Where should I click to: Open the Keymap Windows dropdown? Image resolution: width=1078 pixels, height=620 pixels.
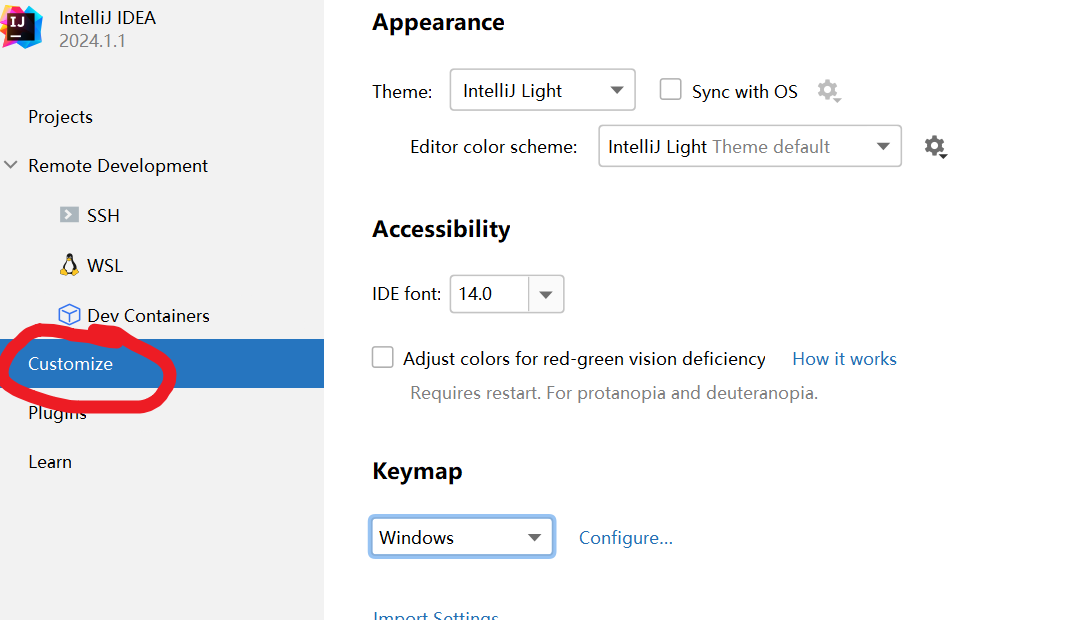tap(461, 537)
